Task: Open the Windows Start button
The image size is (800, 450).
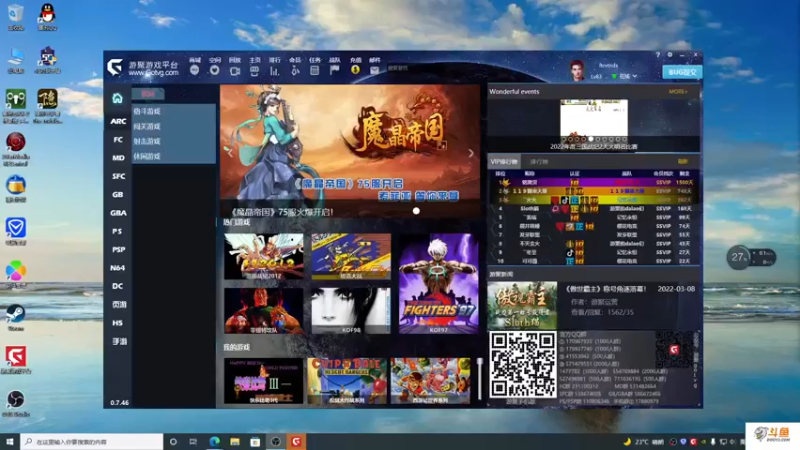Action: tap(10, 442)
